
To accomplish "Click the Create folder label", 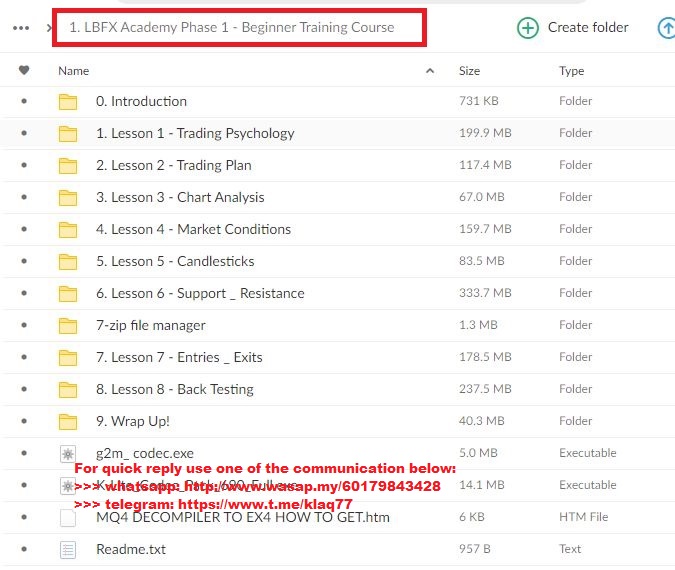I will tap(588, 27).
